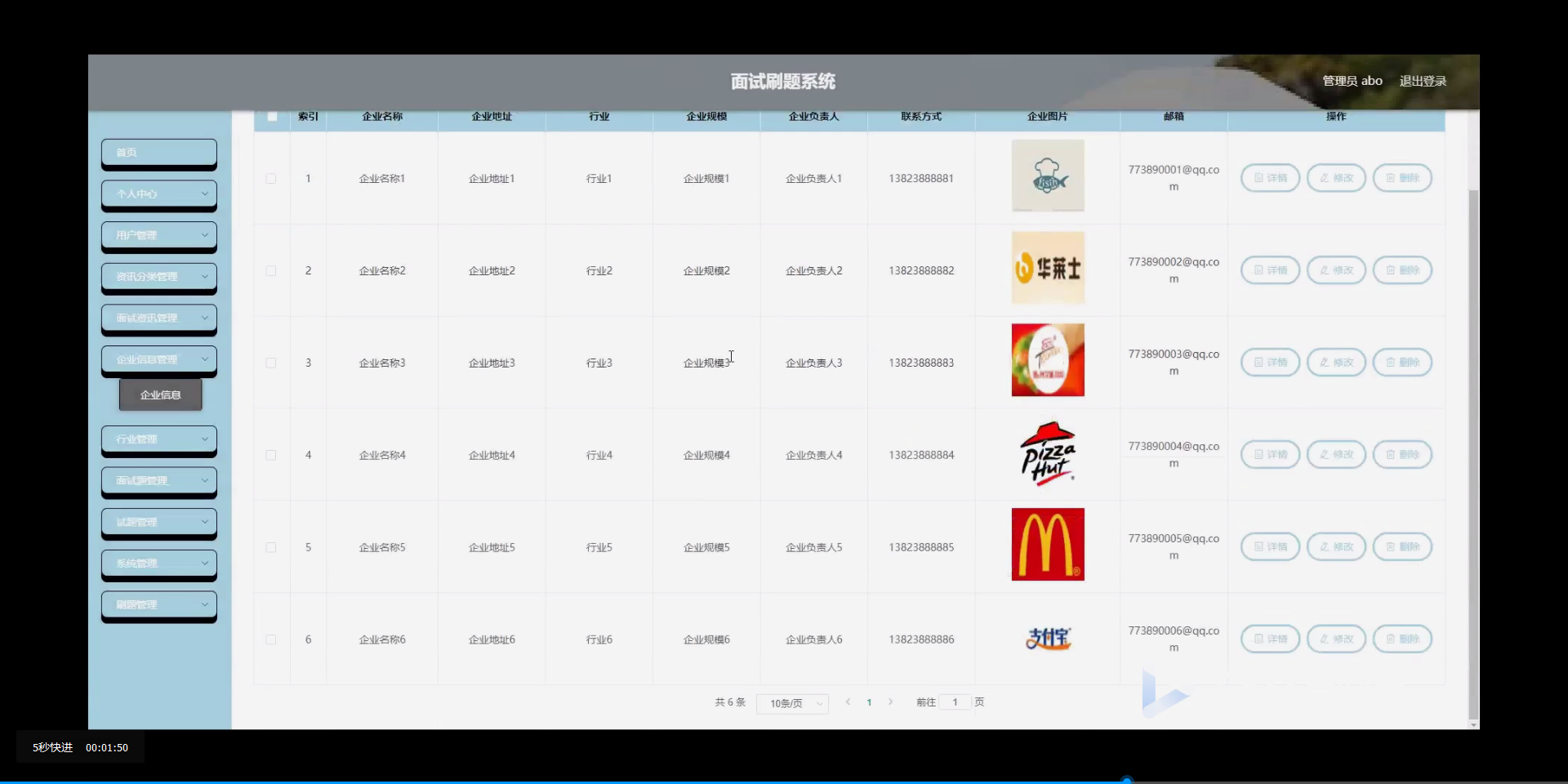Check the checkbox for row 1 企业名称1

click(271, 179)
